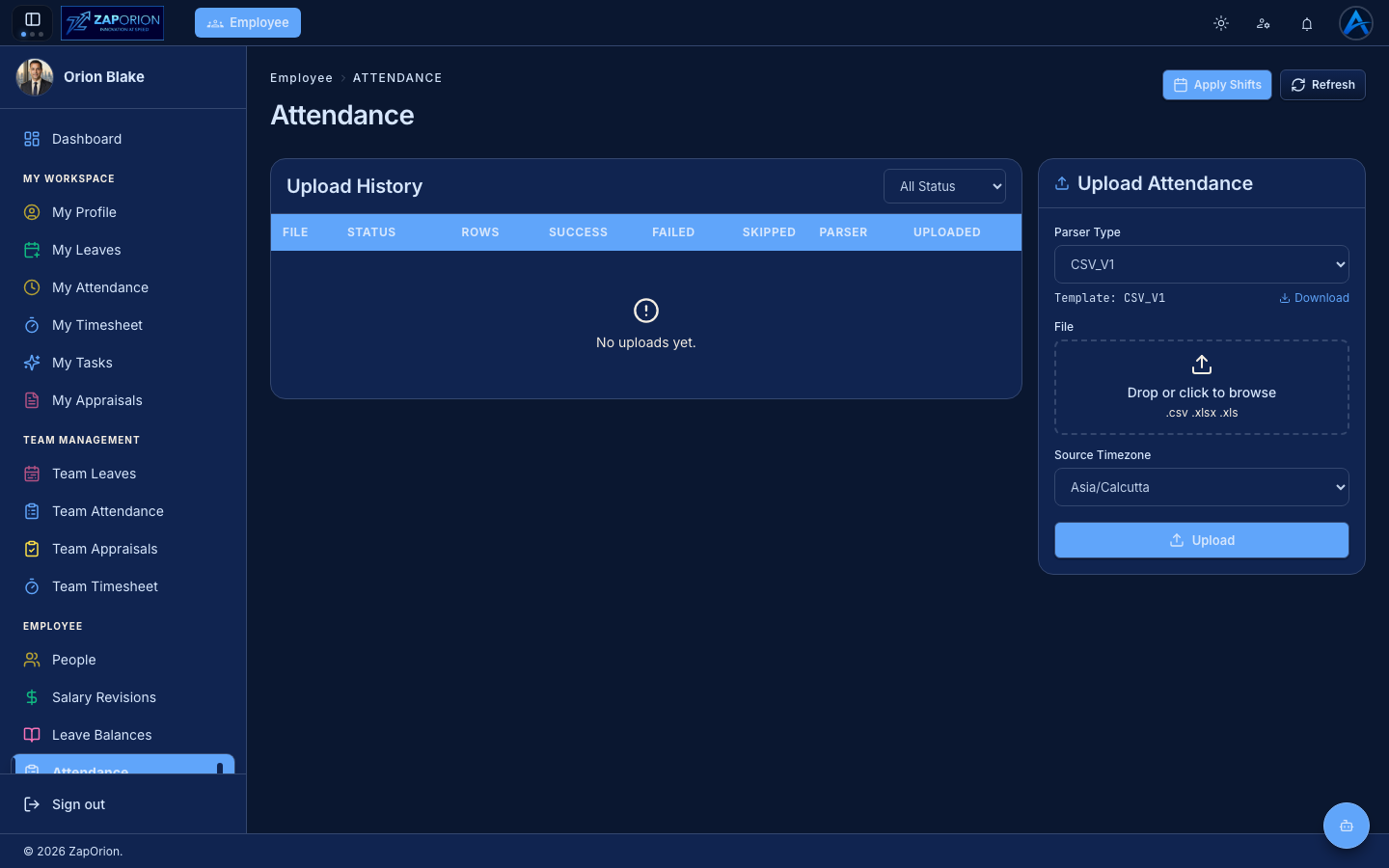Viewport: 1389px width, 868px height.
Task: Go to Leave Balances
Action: (123, 735)
